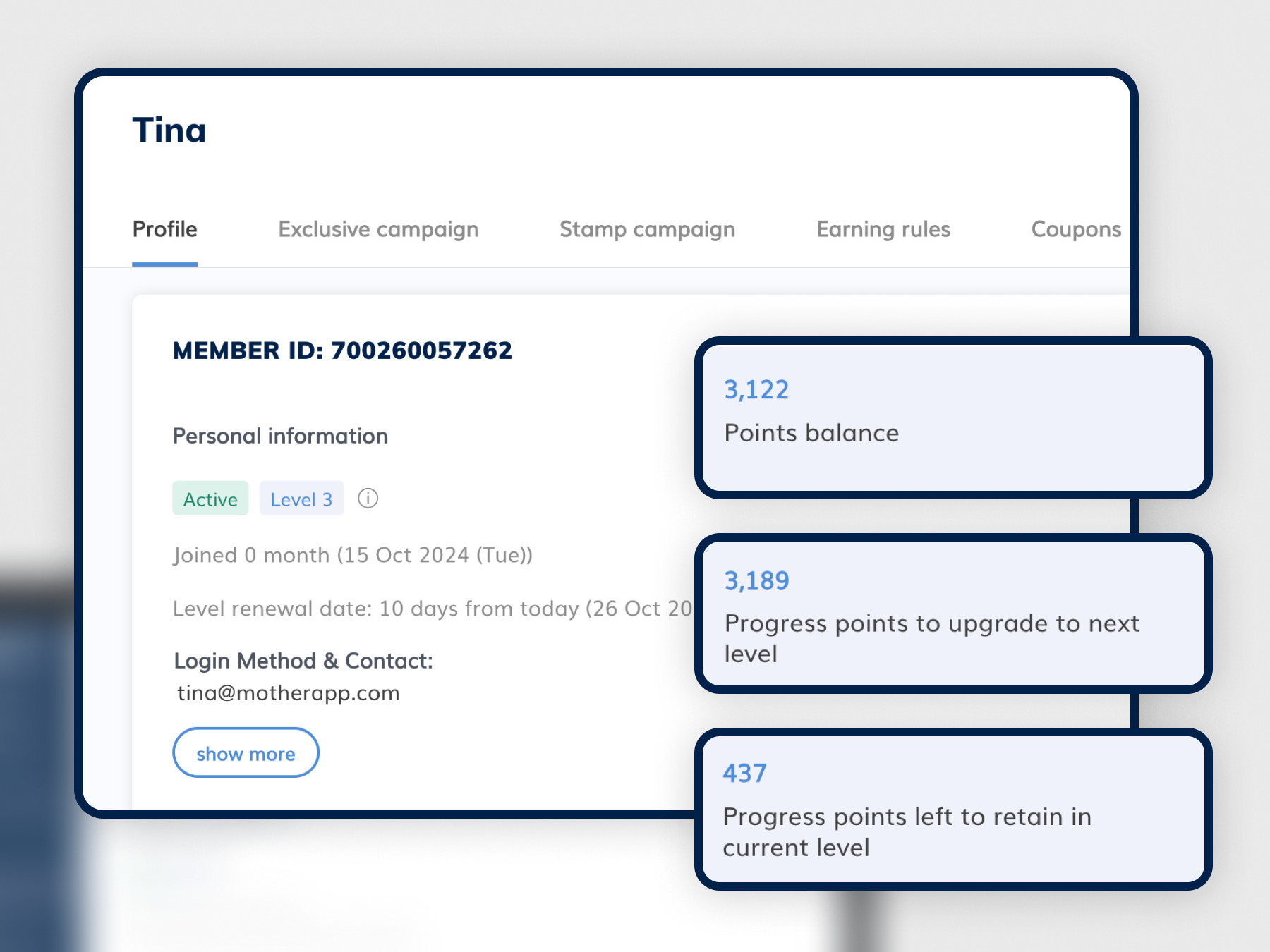
Task: Click the Member ID number 700260057262
Action: pos(421,350)
